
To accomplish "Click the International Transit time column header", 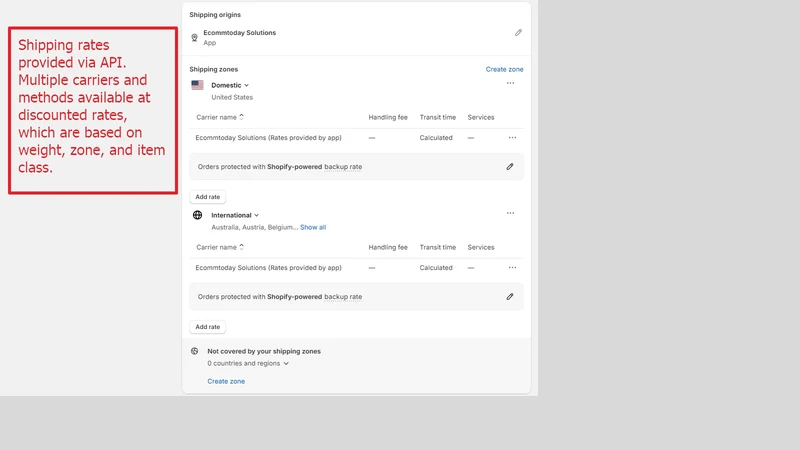I will (x=438, y=247).
